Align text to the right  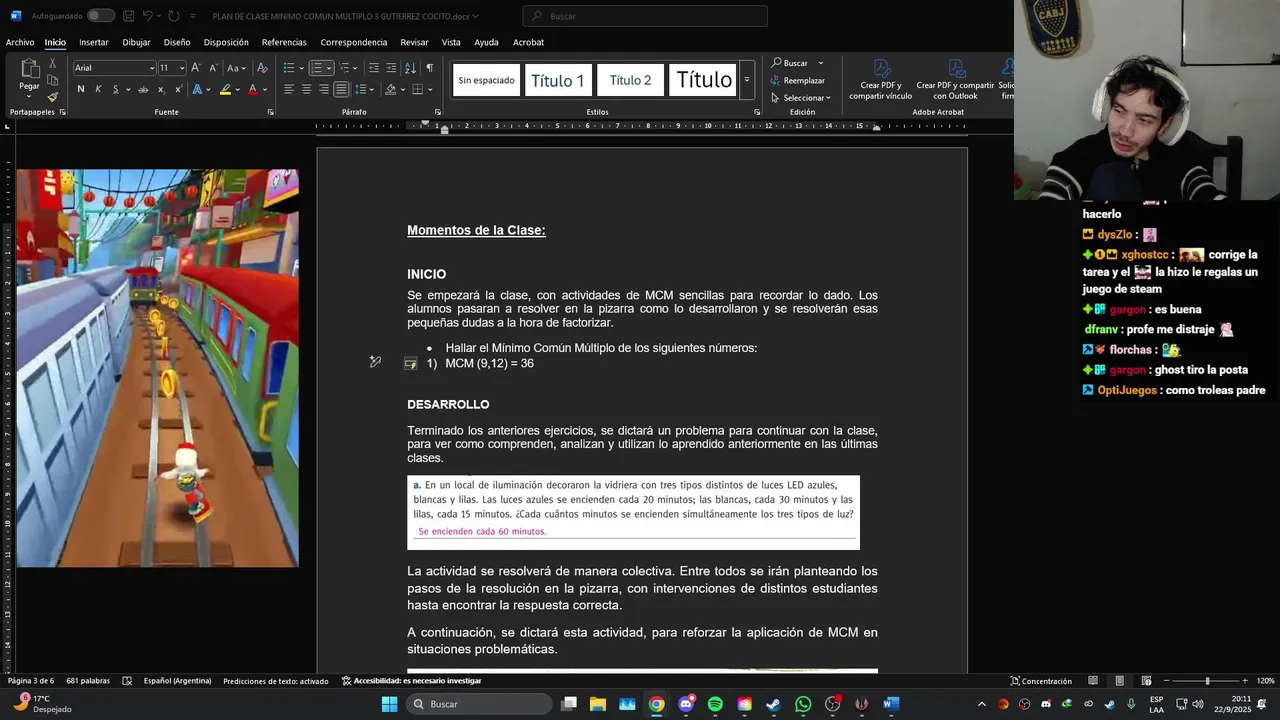coord(324,89)
